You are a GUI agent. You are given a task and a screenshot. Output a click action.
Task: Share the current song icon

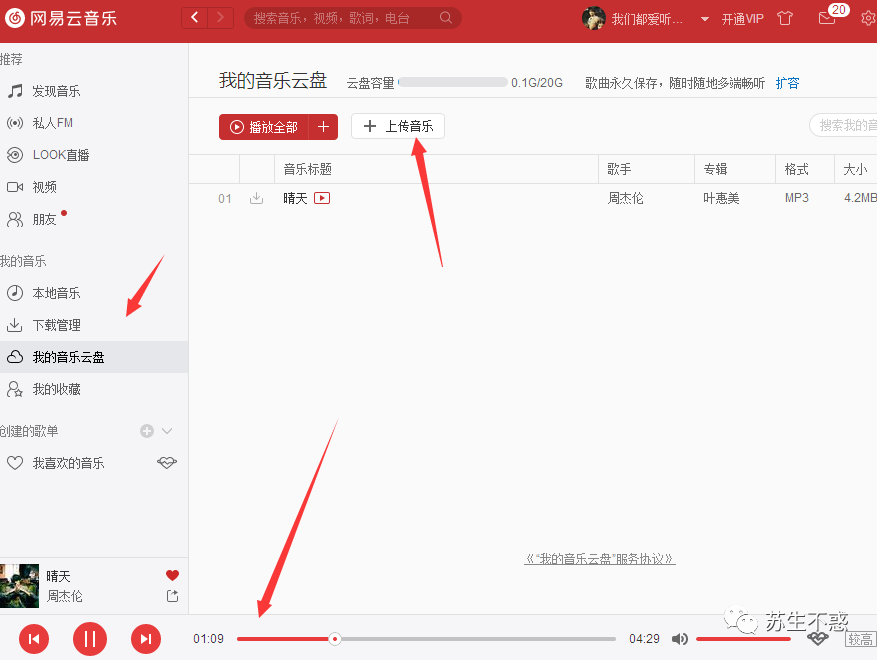(x=172, y=596)
